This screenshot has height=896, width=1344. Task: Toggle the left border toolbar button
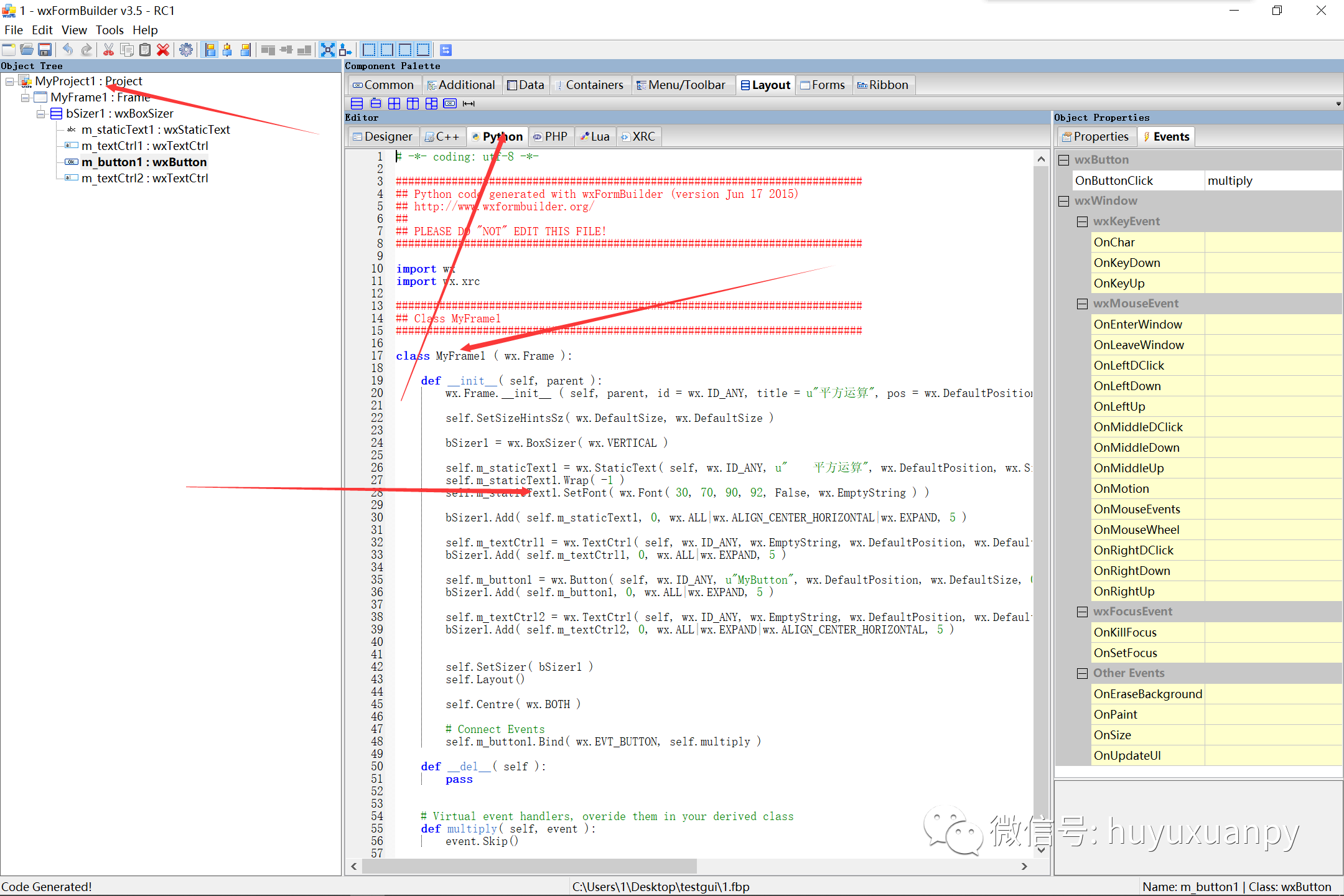[369, 49]
